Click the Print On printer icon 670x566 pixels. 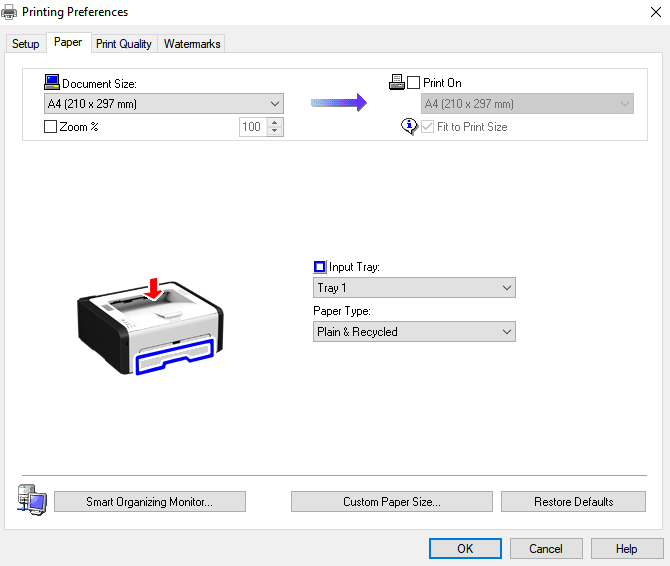point(396,83)
